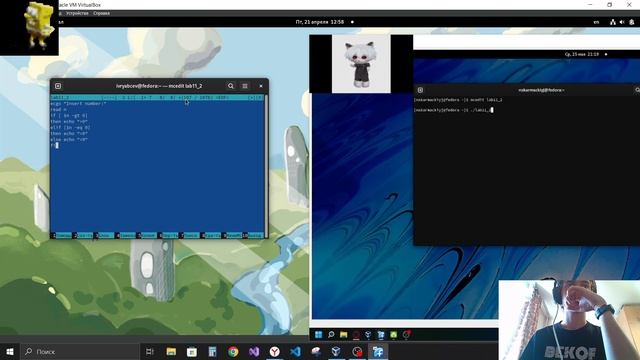
Task: Restore down the Oracle VM VirtualBox window
Action: 609,4
